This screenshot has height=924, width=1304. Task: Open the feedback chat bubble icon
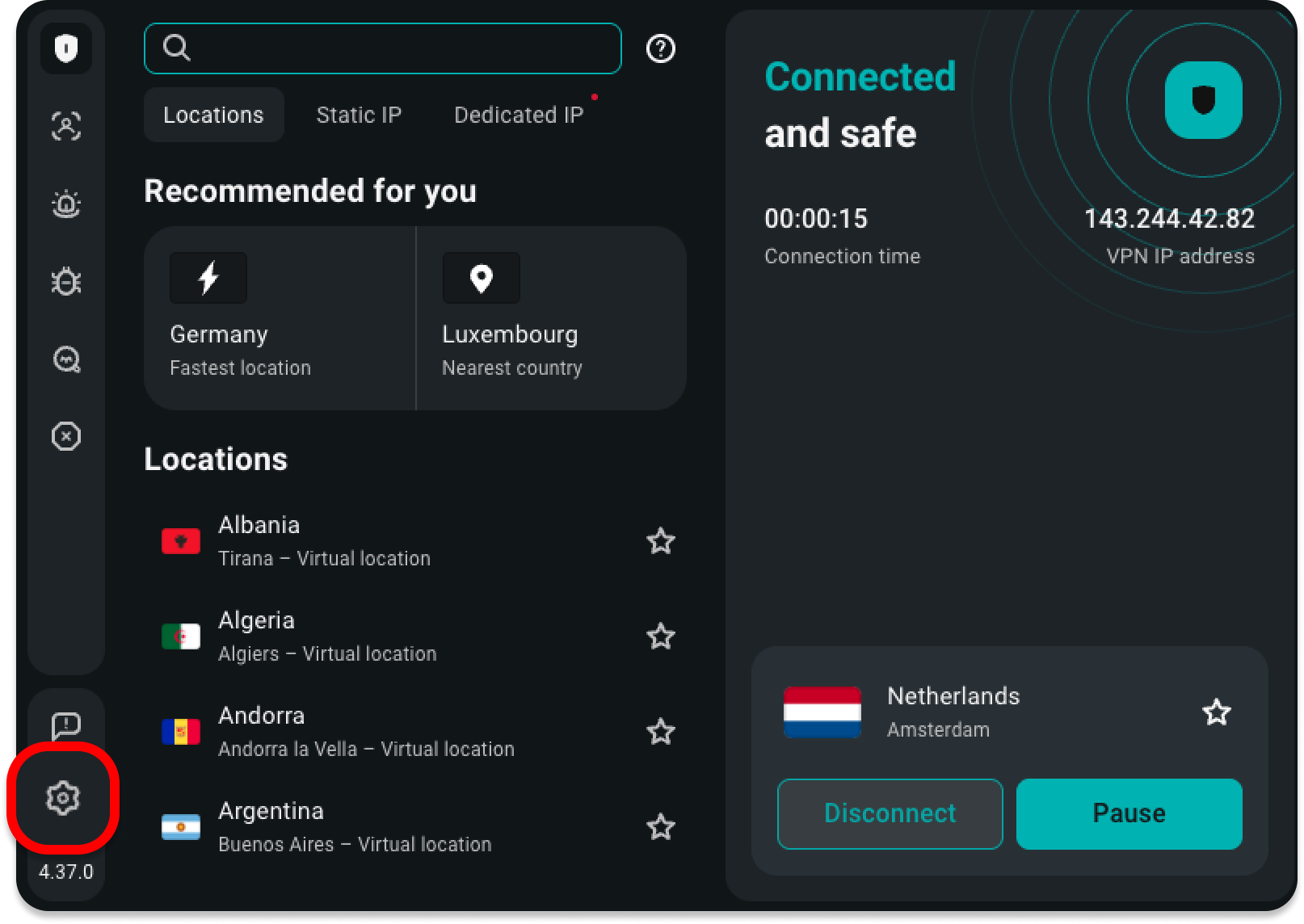[66, 725]
